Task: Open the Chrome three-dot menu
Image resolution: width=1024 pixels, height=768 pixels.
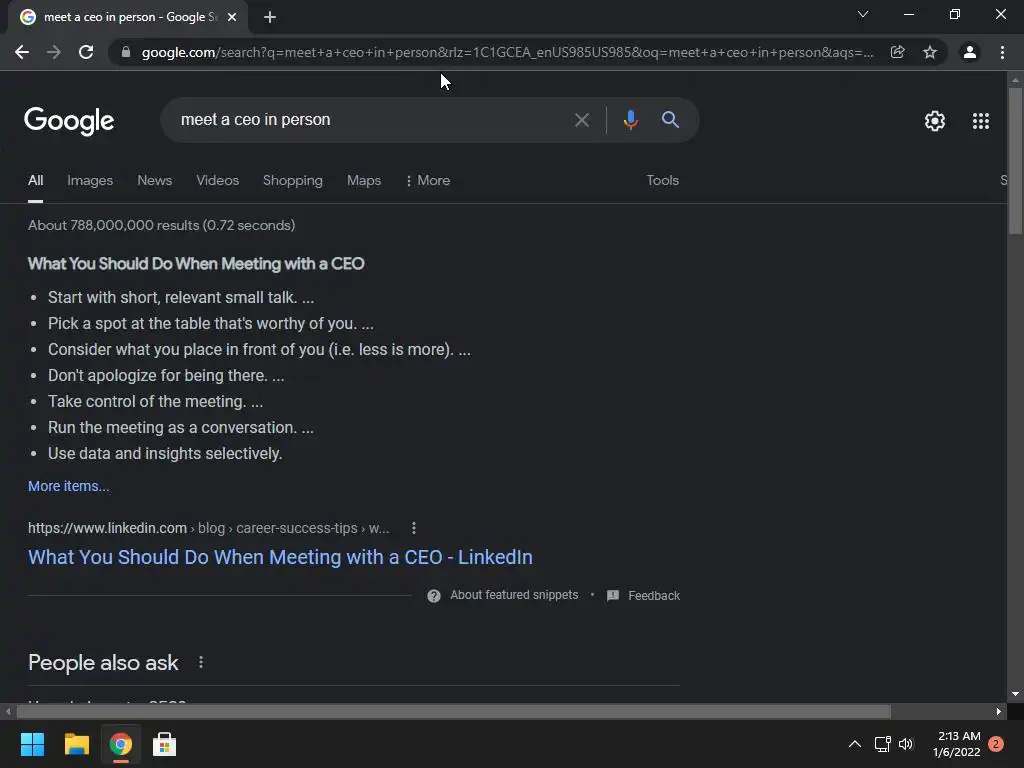Action: coord(1002,52)
